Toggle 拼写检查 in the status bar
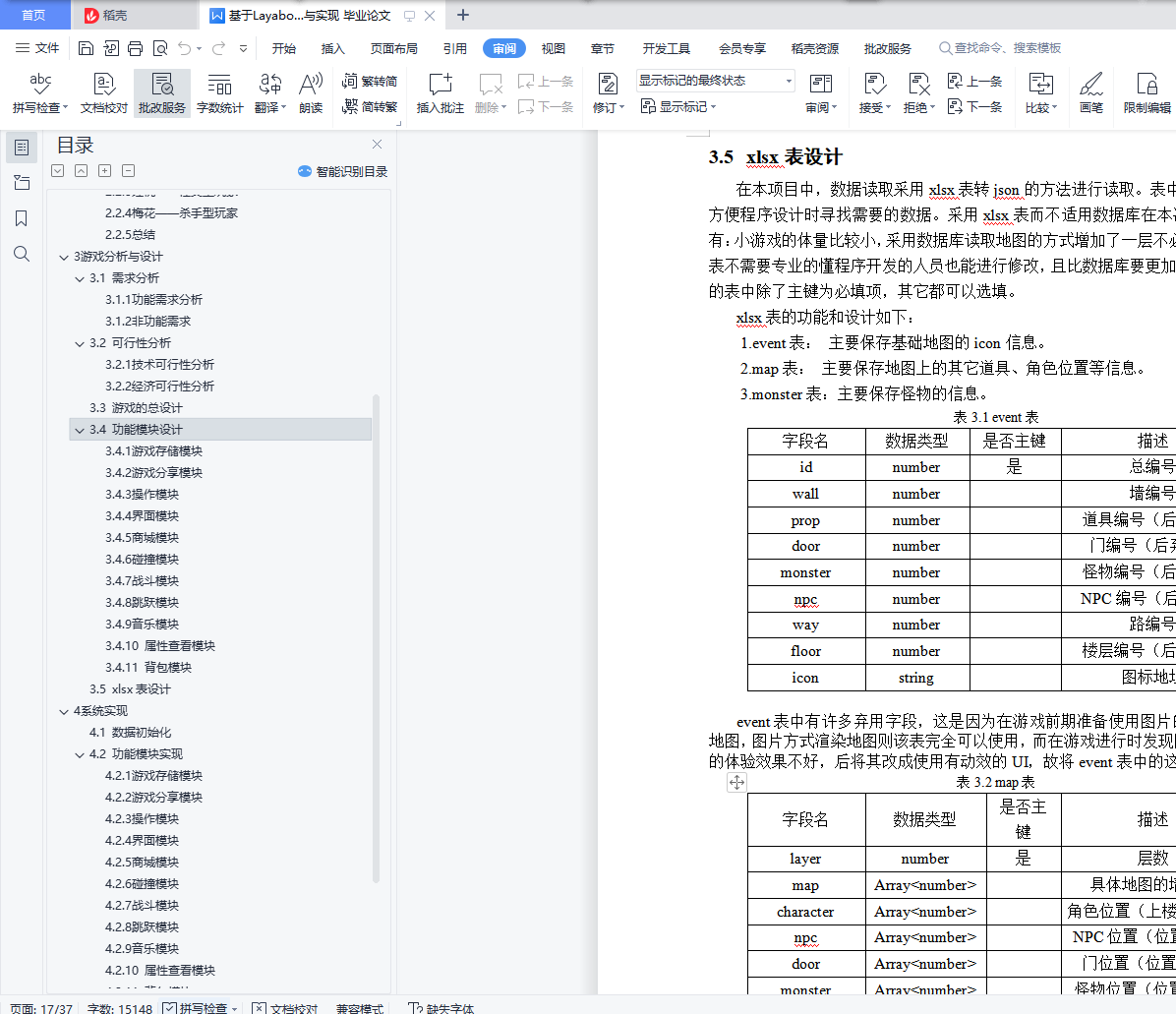1176x1014 pixels. (x=200, y=1008)
